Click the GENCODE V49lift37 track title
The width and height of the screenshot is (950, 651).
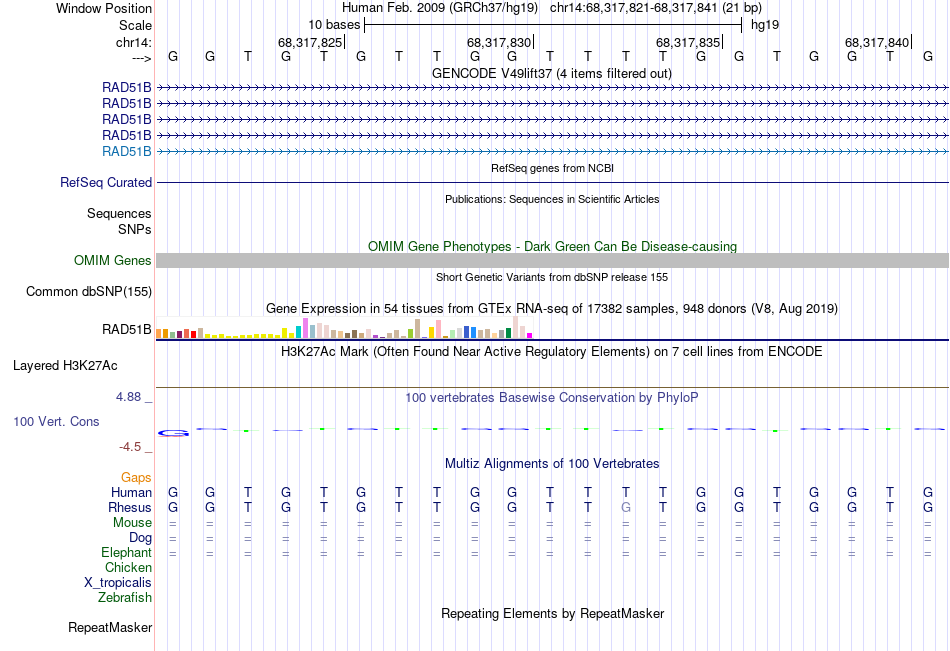(551, 73)
